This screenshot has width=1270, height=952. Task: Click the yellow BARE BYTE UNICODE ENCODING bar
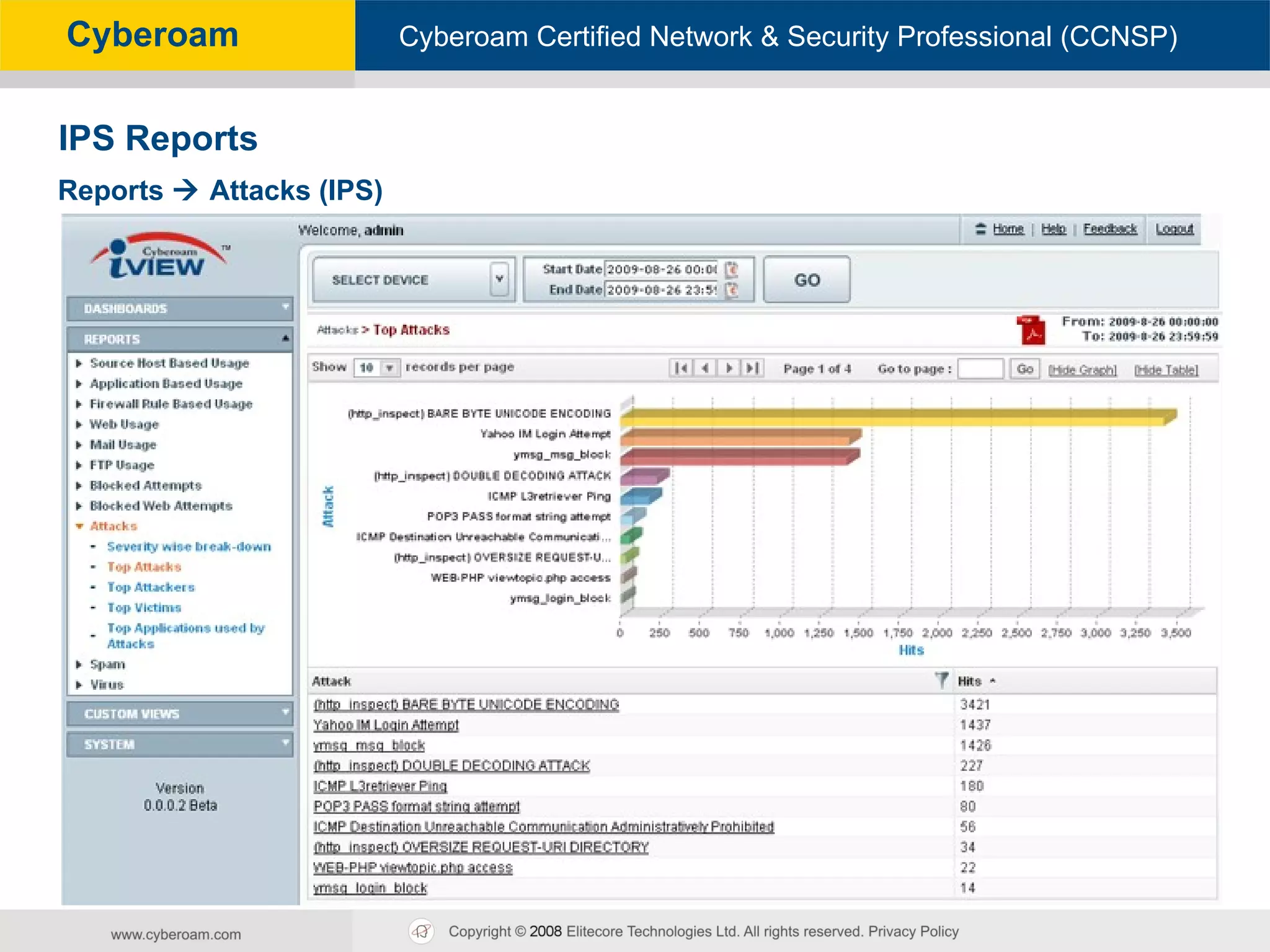(x=897, y=416)
